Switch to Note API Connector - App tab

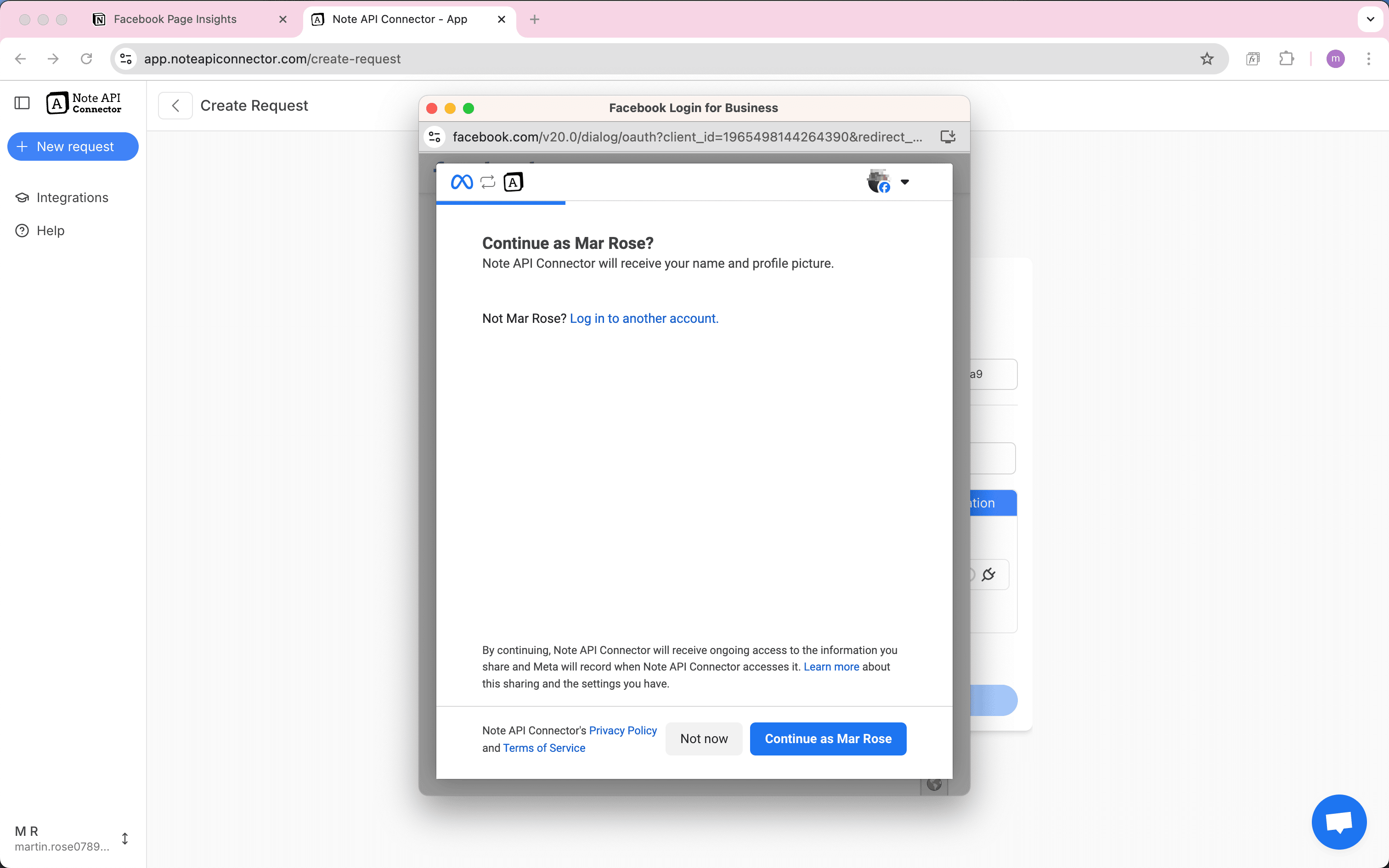tap(400, 19)
